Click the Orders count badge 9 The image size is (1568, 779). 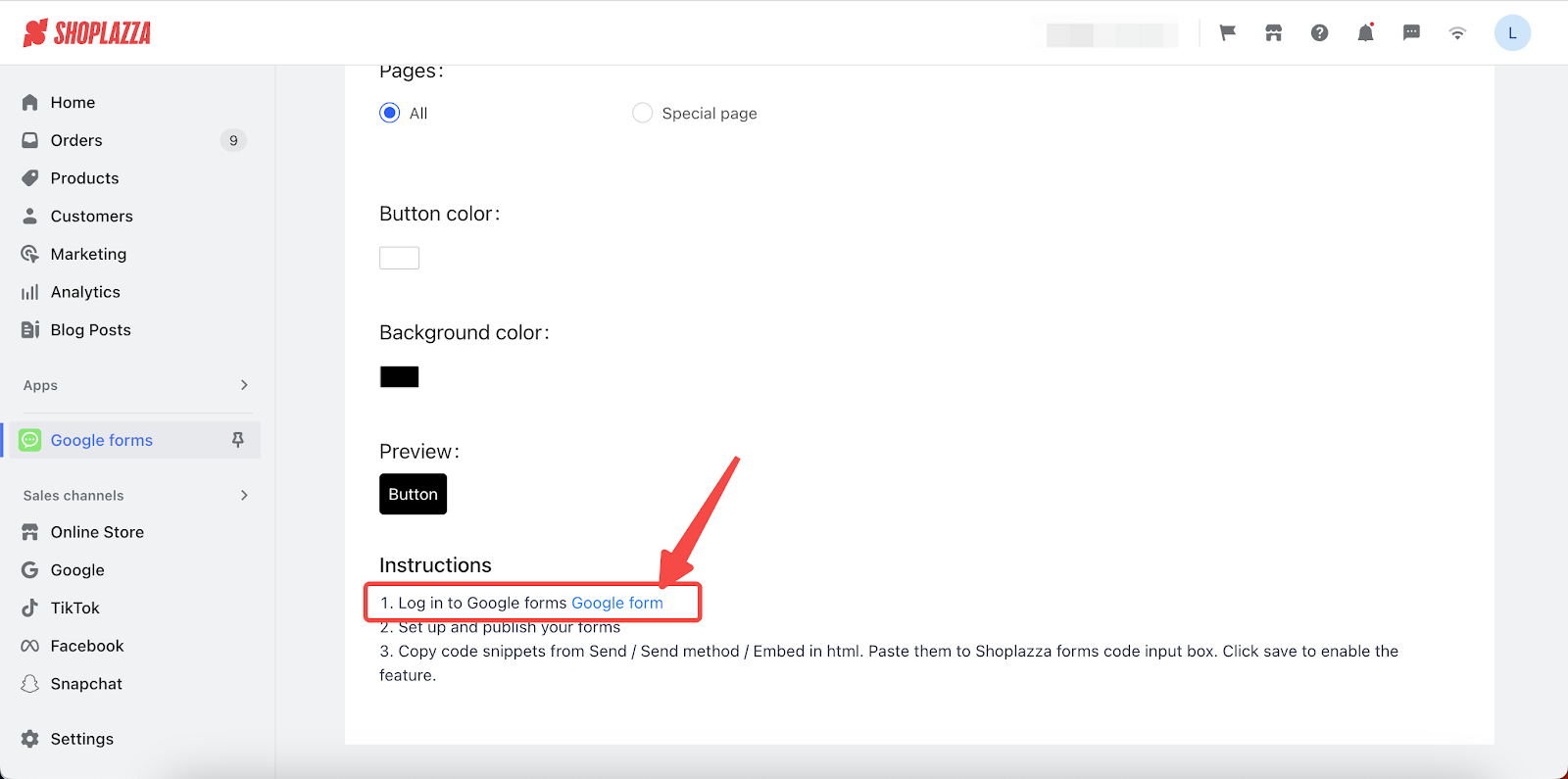click(233, 140)
